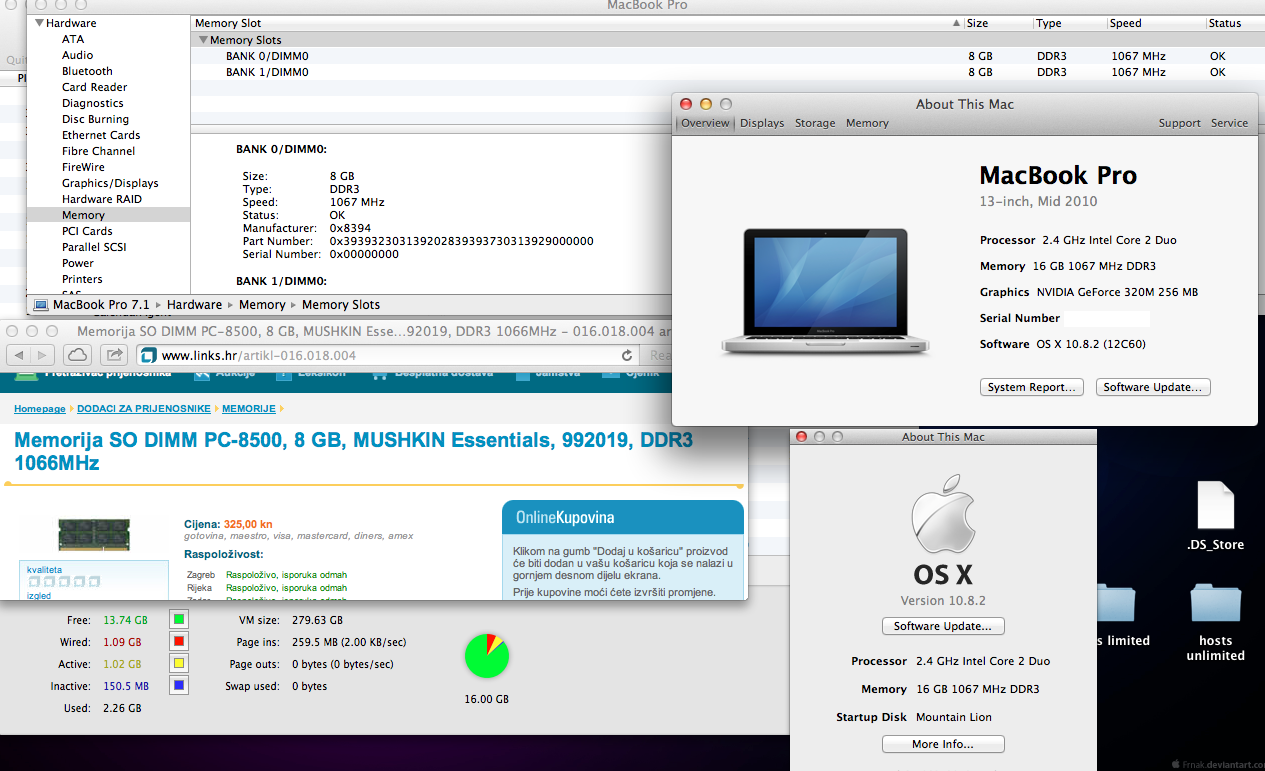
Task: Open Safari Share button
Action: 114,355
